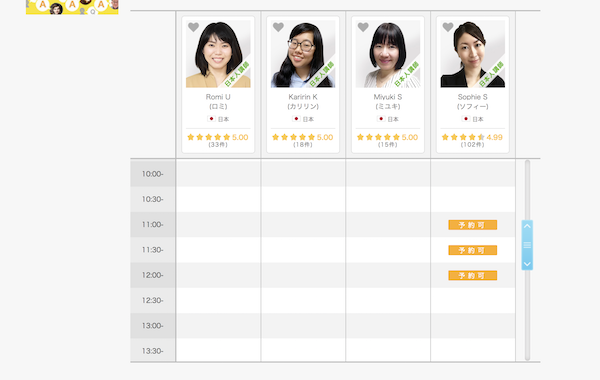Favorite tutor Romi U with heart icon
The image size is (600, 380).
pyautogui.click(x=193, y=27)
